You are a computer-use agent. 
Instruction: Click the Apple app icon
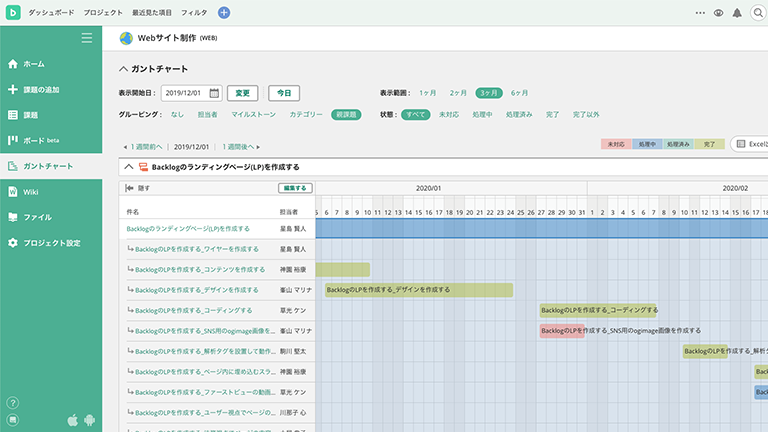point(72,420)
